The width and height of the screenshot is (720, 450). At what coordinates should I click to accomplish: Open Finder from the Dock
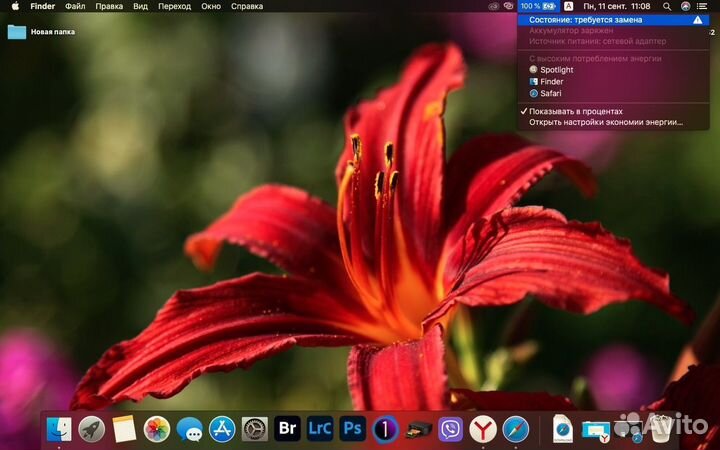pos(59,429)
